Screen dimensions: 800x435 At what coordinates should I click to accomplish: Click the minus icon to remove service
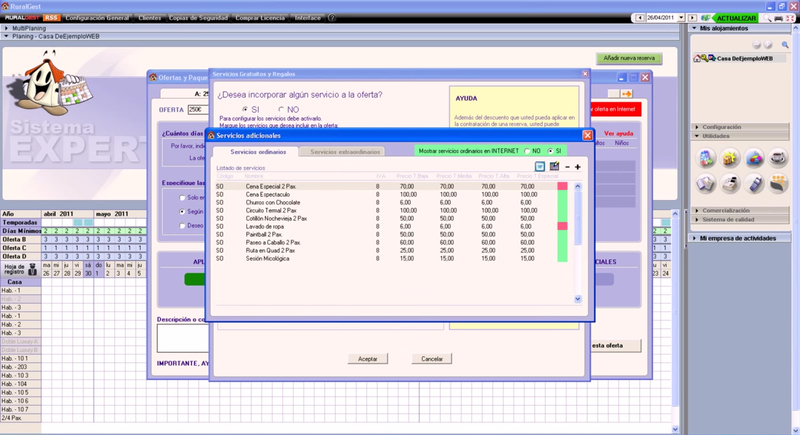[x=566, y=166]
